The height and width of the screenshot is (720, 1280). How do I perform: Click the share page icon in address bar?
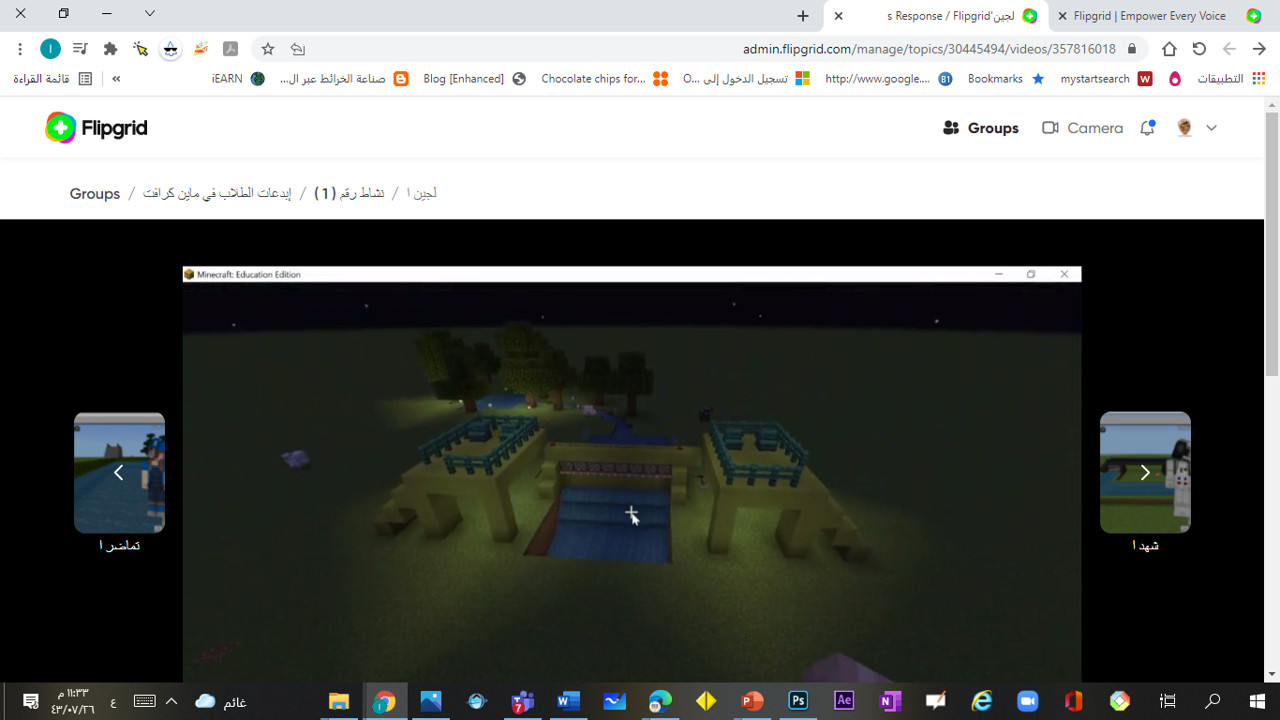pos(298,49)
